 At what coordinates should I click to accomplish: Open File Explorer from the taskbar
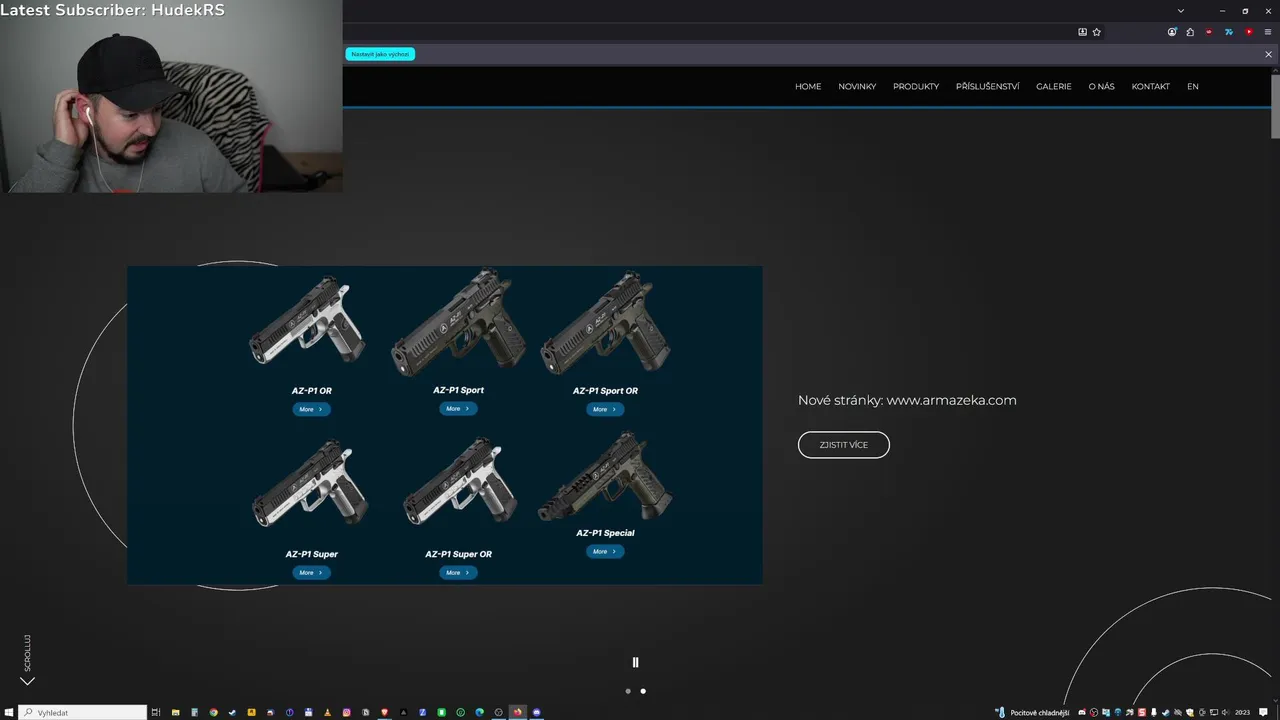pos(175,712)
